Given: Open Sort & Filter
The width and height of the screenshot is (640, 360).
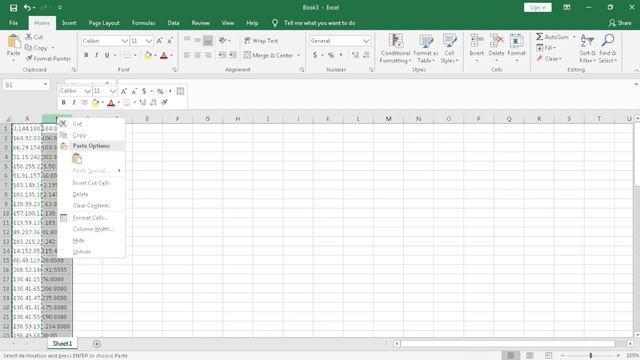Looking at the screenshot, I should [x=588, y=49].
